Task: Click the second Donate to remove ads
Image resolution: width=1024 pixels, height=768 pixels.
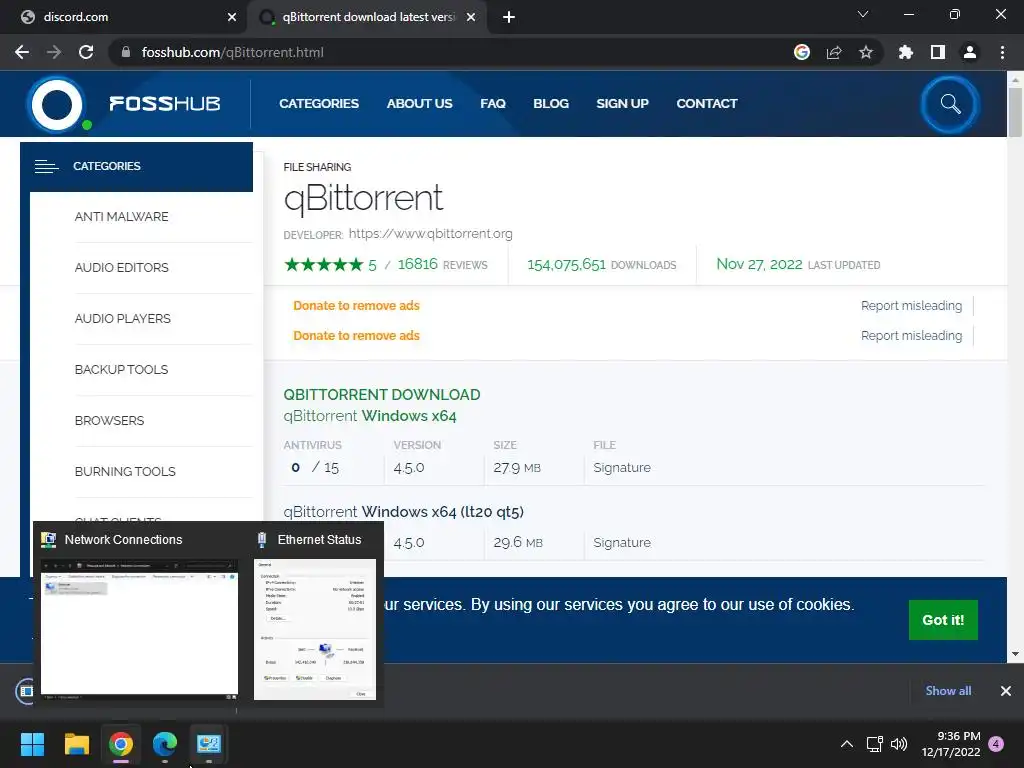Action: click(356, 336)
